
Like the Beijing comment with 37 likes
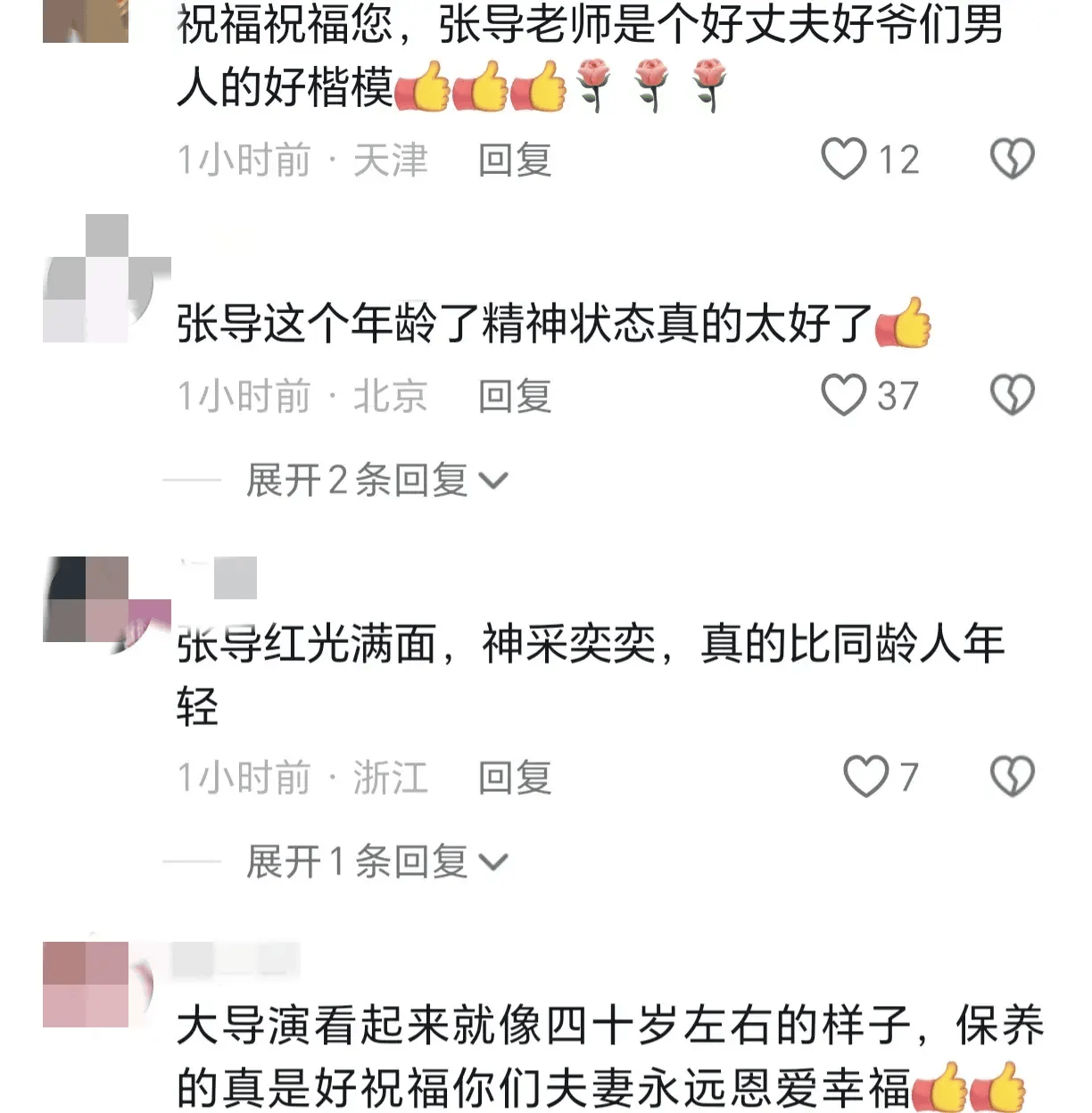pos(844,395)
